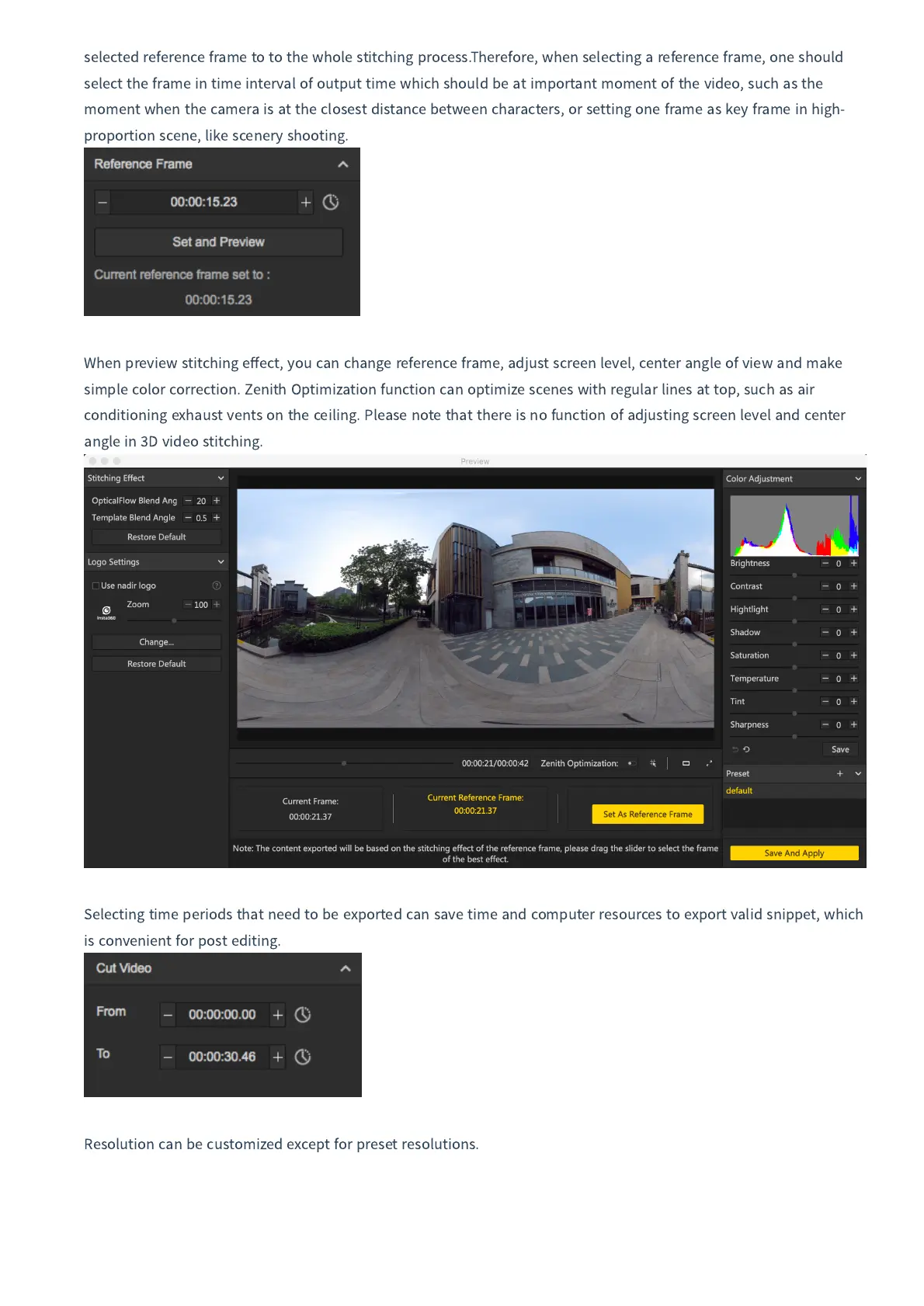Click the crop icon next to Zenith Optimization

[653, 764]
